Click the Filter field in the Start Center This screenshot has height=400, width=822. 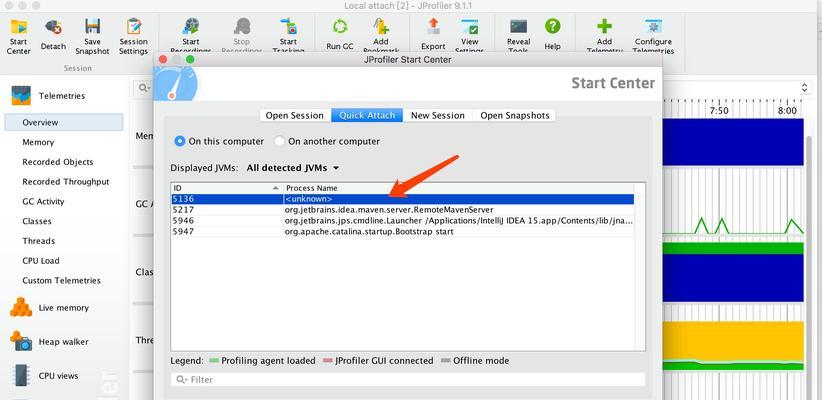pos(408,380)
